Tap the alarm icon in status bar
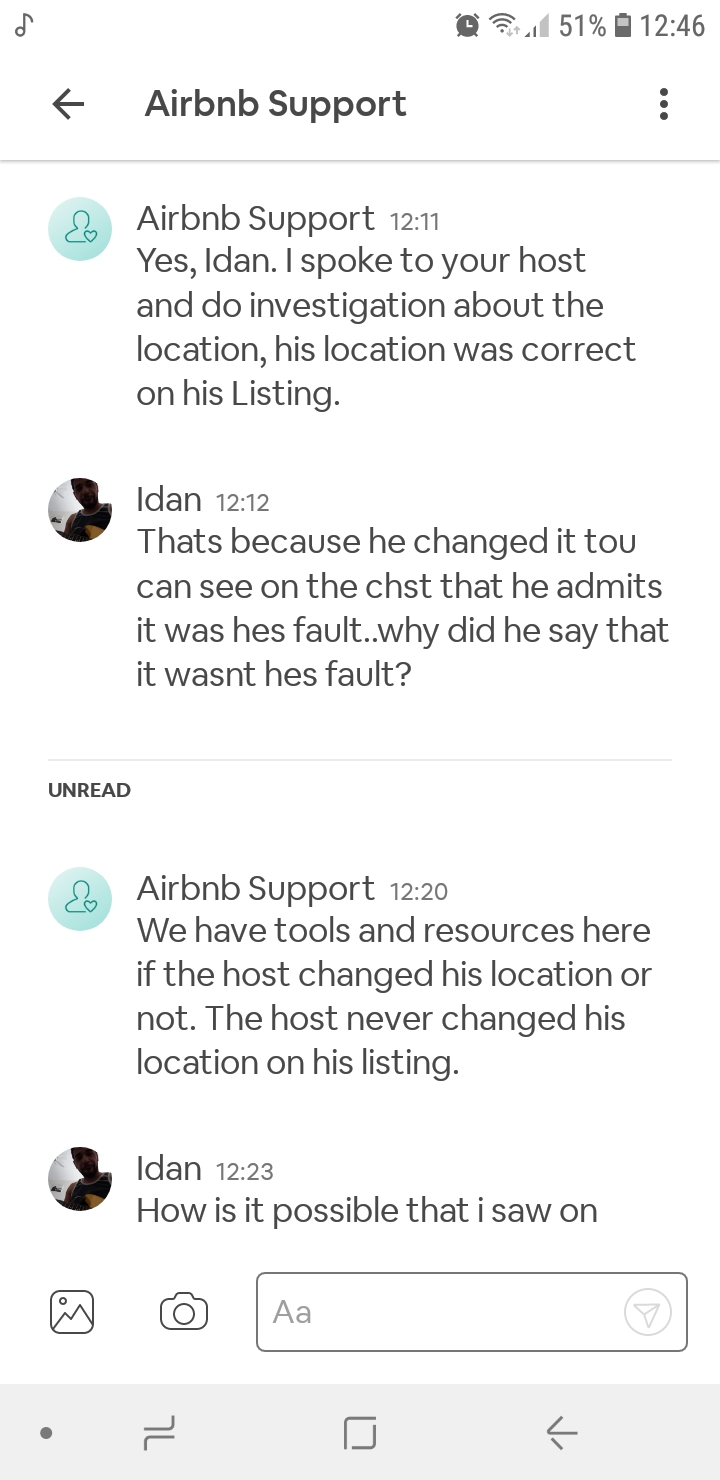 467,25
